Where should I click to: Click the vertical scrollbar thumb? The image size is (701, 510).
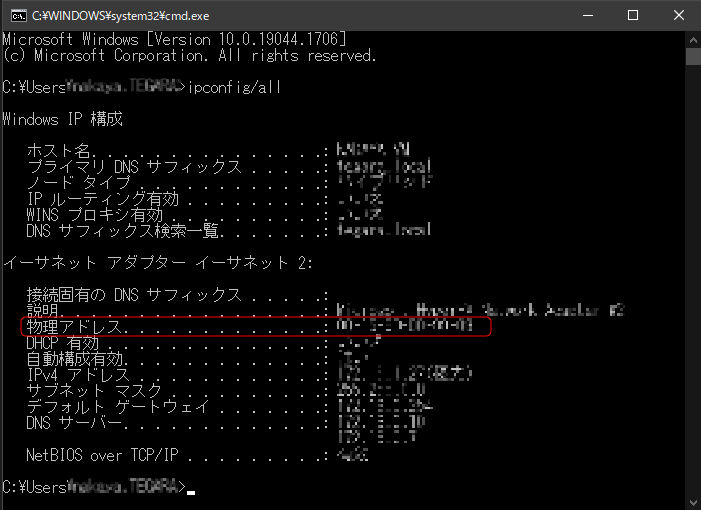[692, 56]
